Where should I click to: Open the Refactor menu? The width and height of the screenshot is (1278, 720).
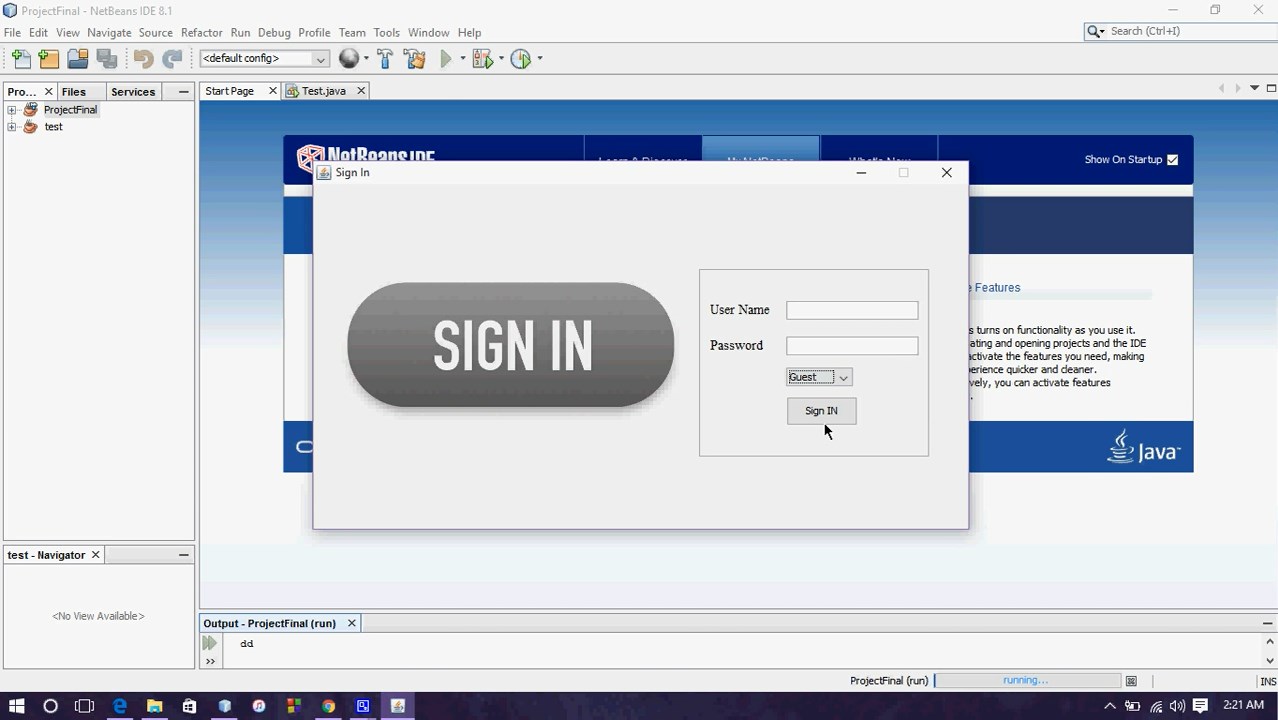pyautogui.click(x=201, y=32)
